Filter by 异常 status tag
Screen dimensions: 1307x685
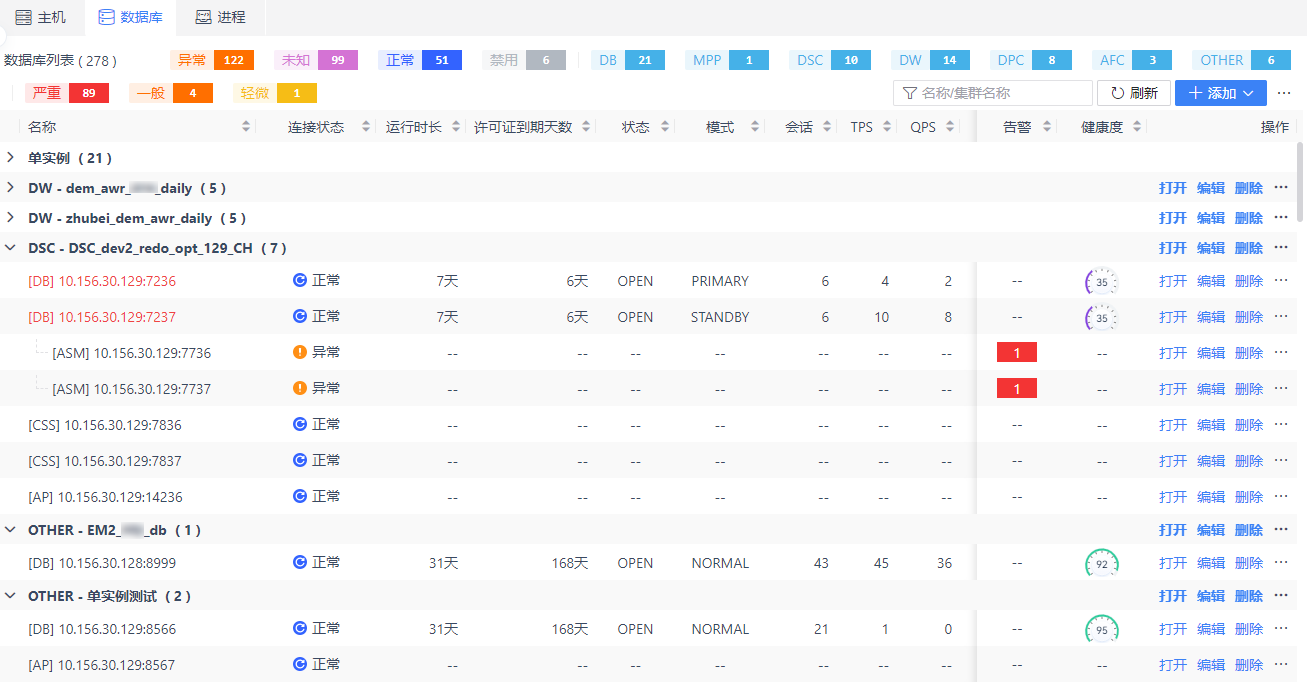click(x=212, y=60)
